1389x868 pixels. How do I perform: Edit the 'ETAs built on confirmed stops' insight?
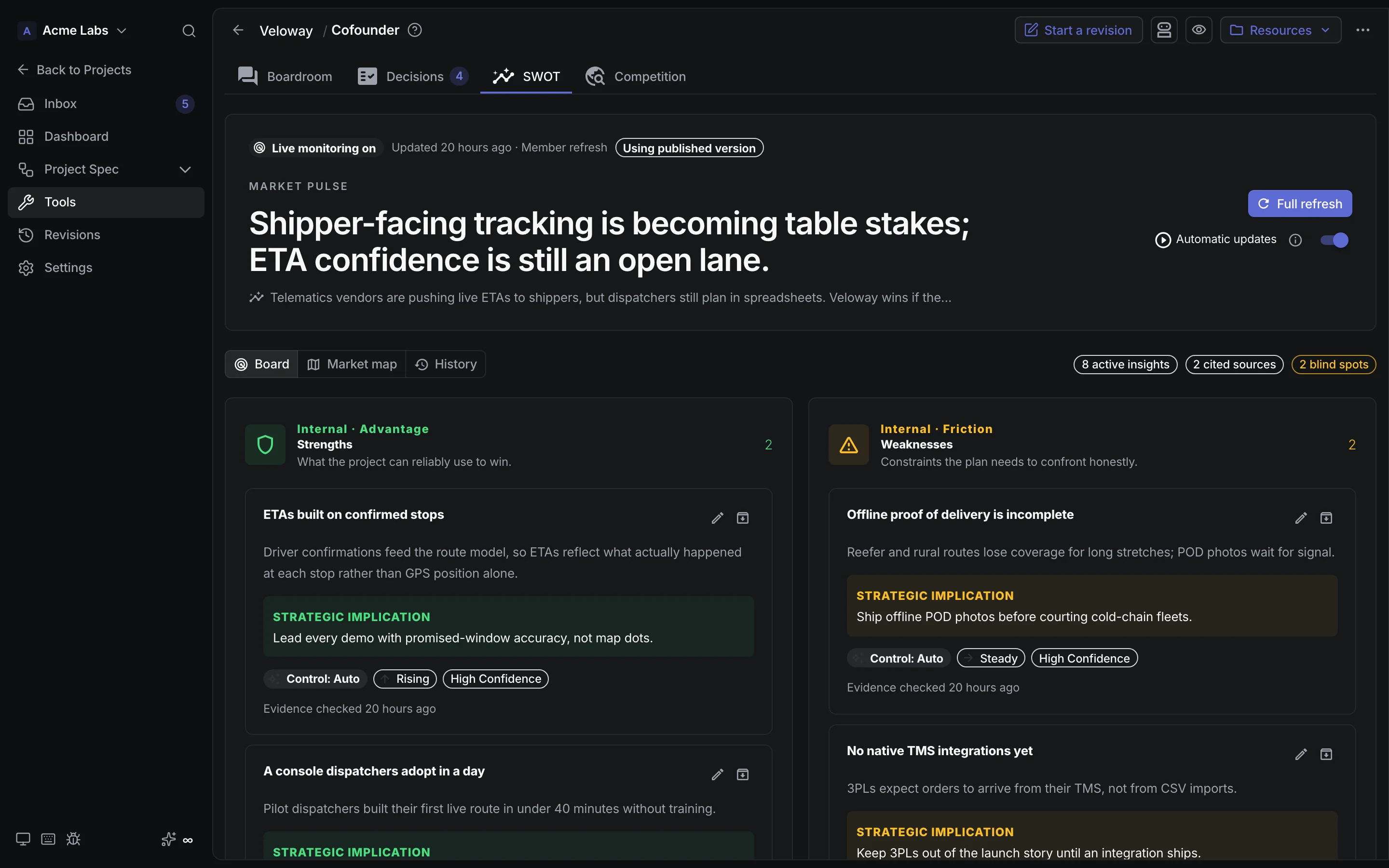tap(717, 518)
